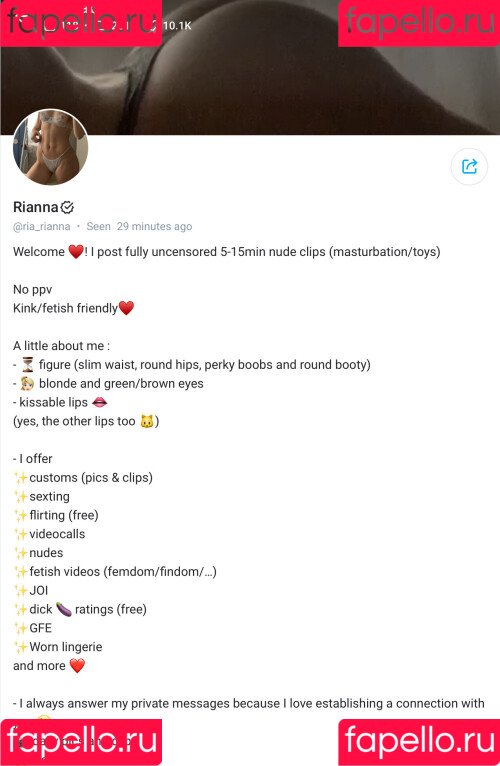The height and width of the screenshot is (766, 500).
Task: Select the Rianna display name
Action: click(x=36, y=207)
